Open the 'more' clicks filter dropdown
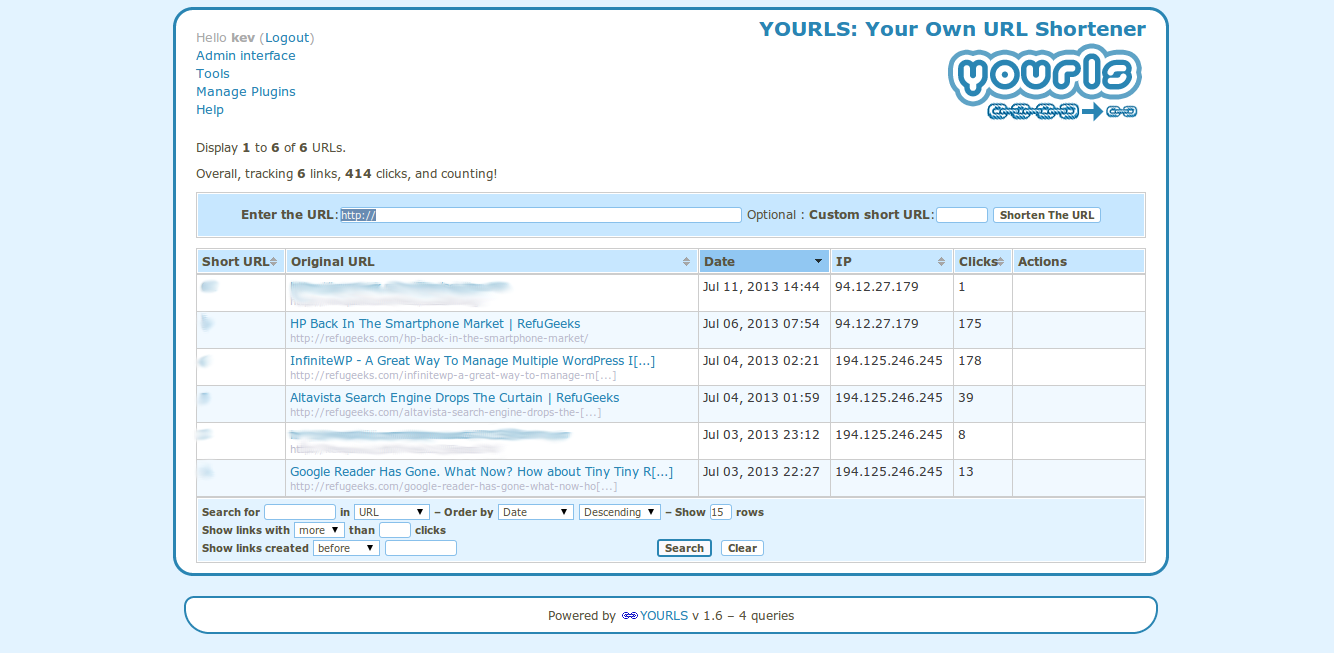 point(319,530)
